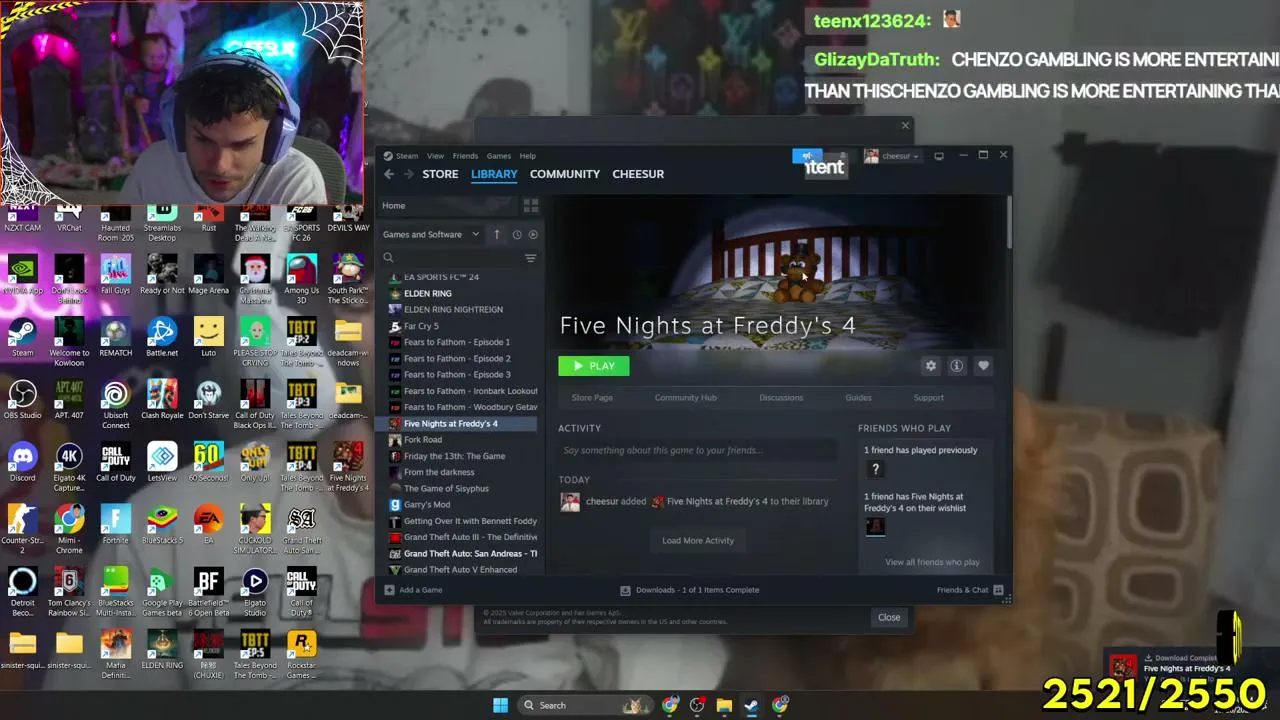Viewport: 1280px width, 720px height.
Task: Open the Discussions link
Action: [x=781, y=398]
